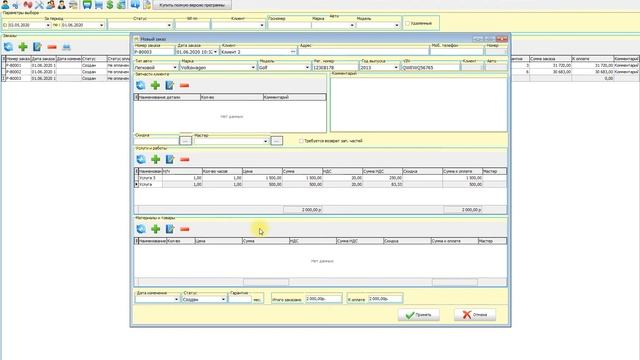Open the clients icon in main toolbar
640x360 pixels.
point(5,4)
